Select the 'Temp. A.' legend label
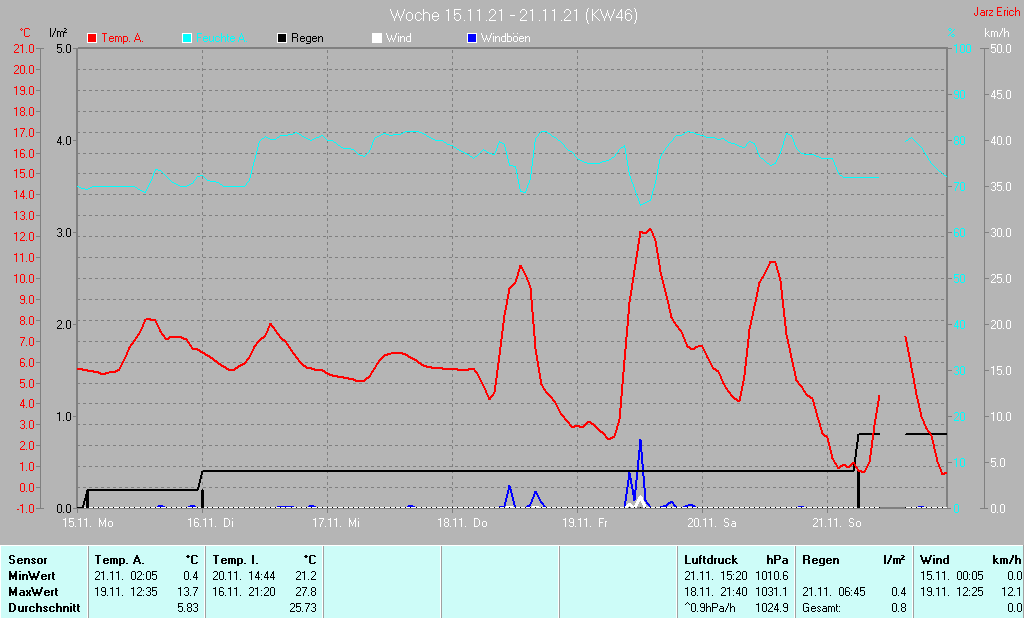Image resolution: width=1024 pixels, height=618 pixels. click(x=122, y=39)
